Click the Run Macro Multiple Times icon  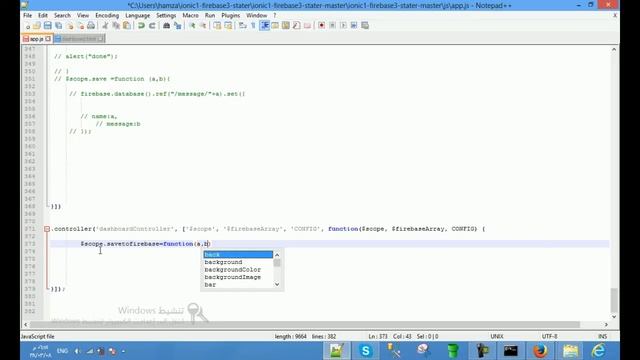(354, 26)
